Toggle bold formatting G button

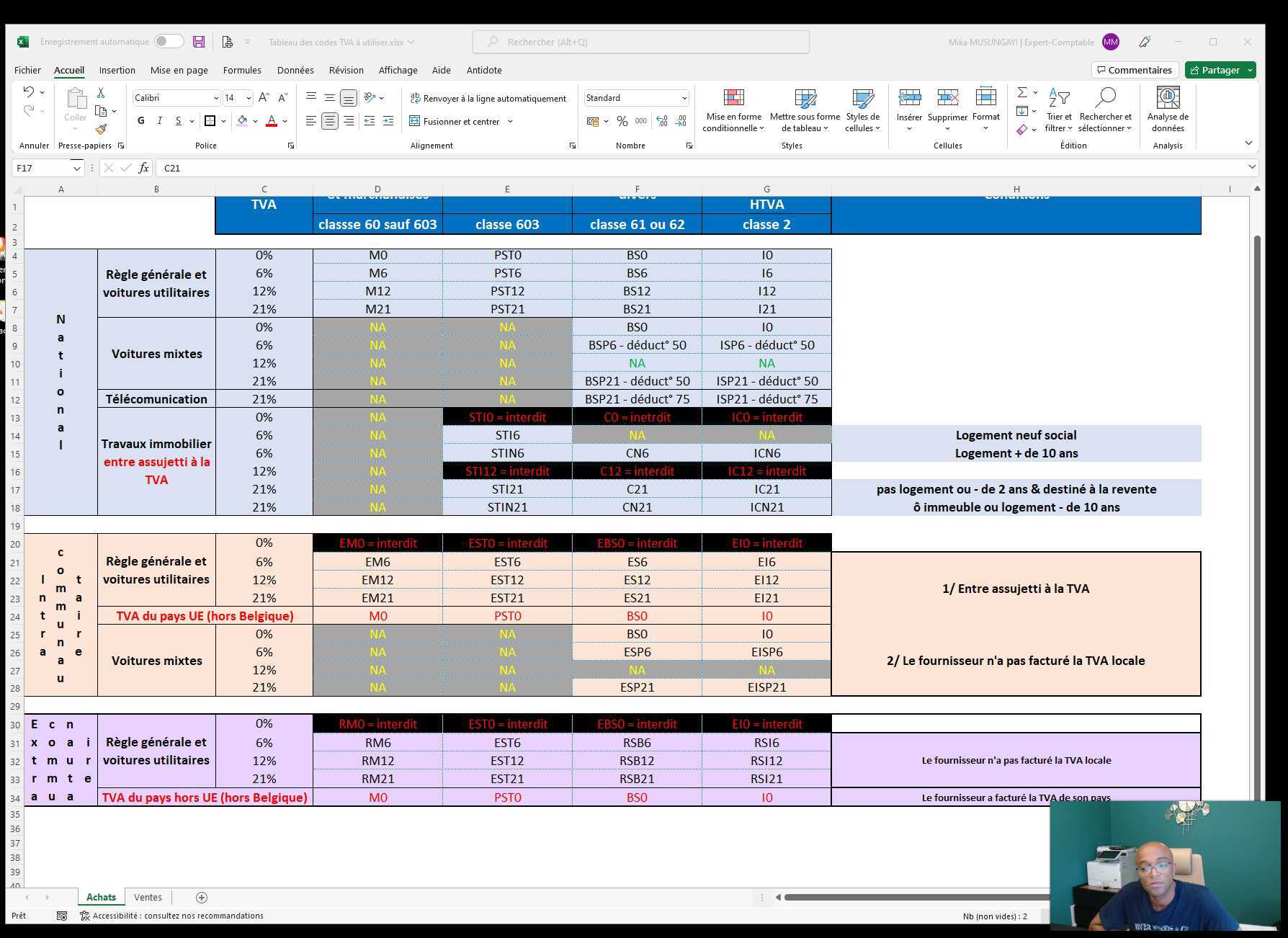[141, 121]
